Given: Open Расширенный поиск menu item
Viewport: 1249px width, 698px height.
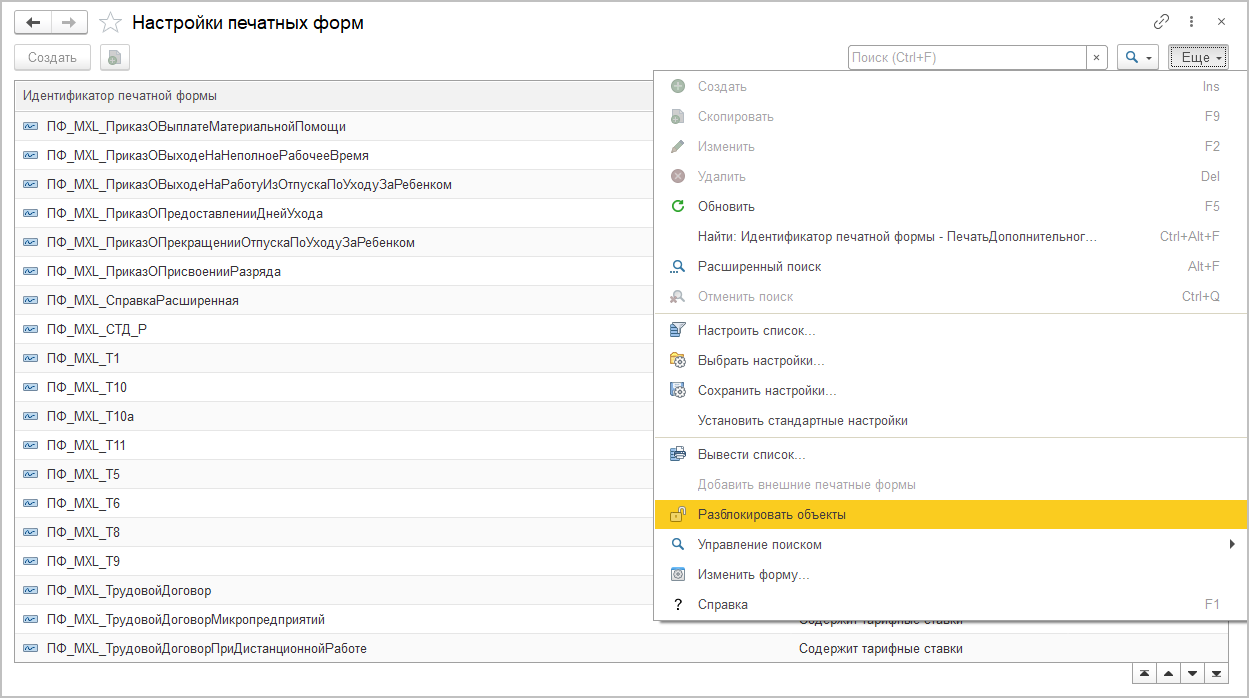Looking at the screenshot, I should [x=759, y=267].
